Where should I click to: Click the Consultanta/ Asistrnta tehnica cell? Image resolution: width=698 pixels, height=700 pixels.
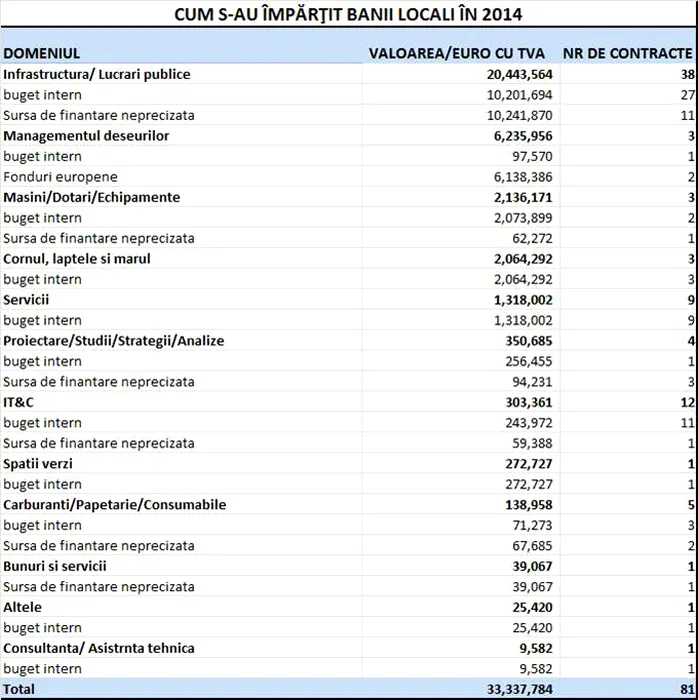(99, 648)
